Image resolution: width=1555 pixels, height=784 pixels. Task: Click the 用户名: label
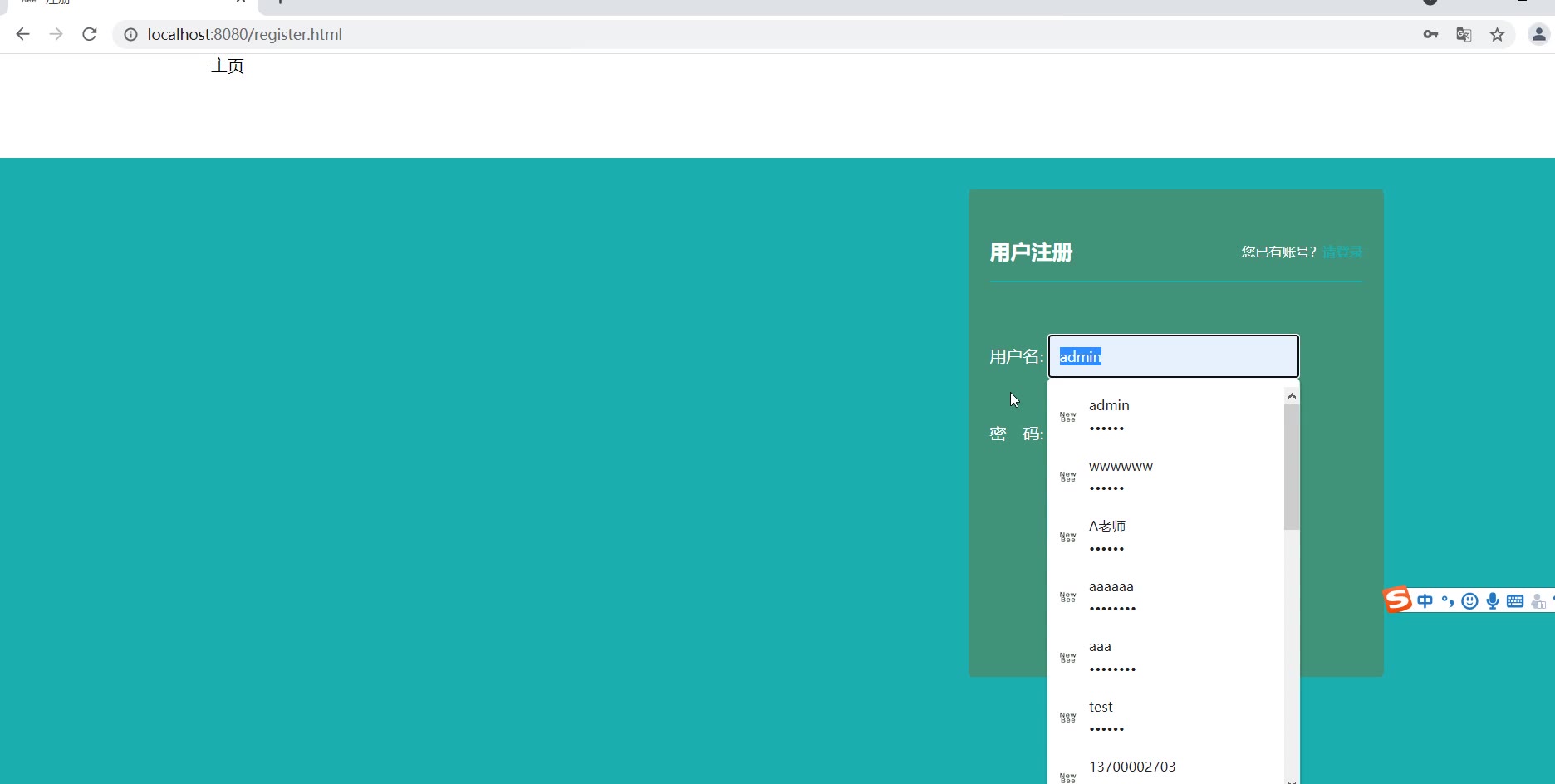point(1017,356)
